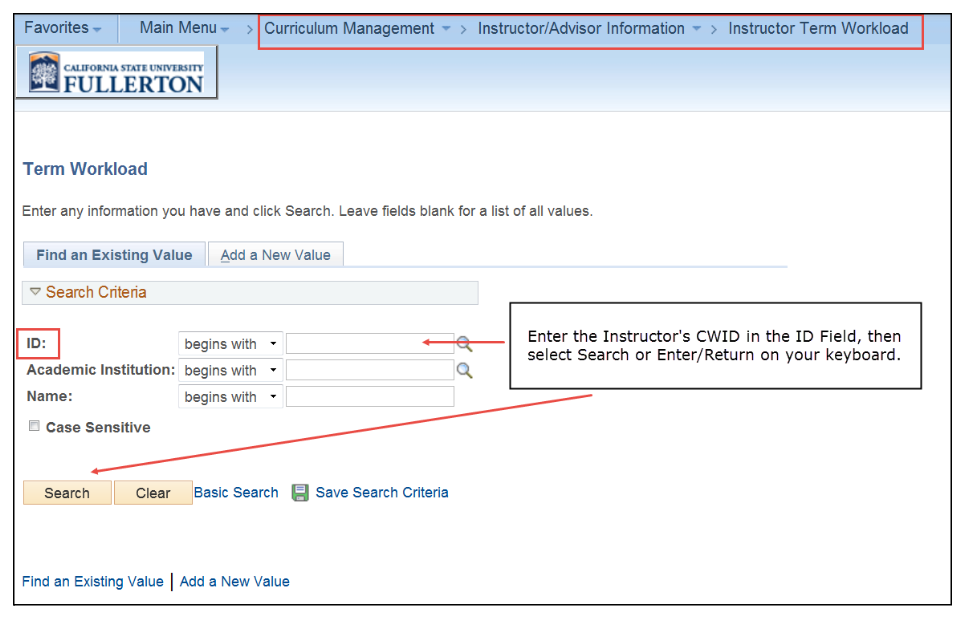This screenshot has width=962, height=618.
Task: Click inside the ID text field
Action: (x=369, y=344)
